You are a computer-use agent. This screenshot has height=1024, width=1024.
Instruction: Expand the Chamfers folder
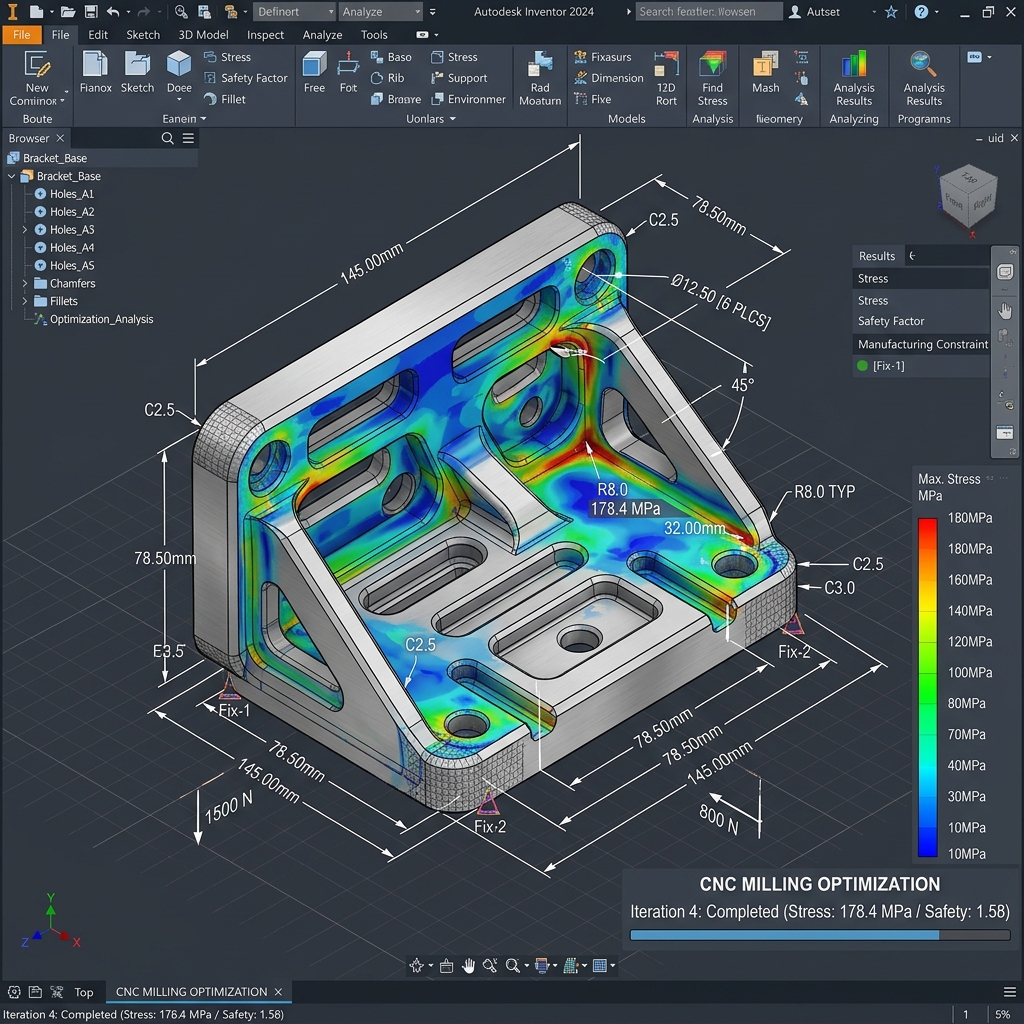pos(25,283)
